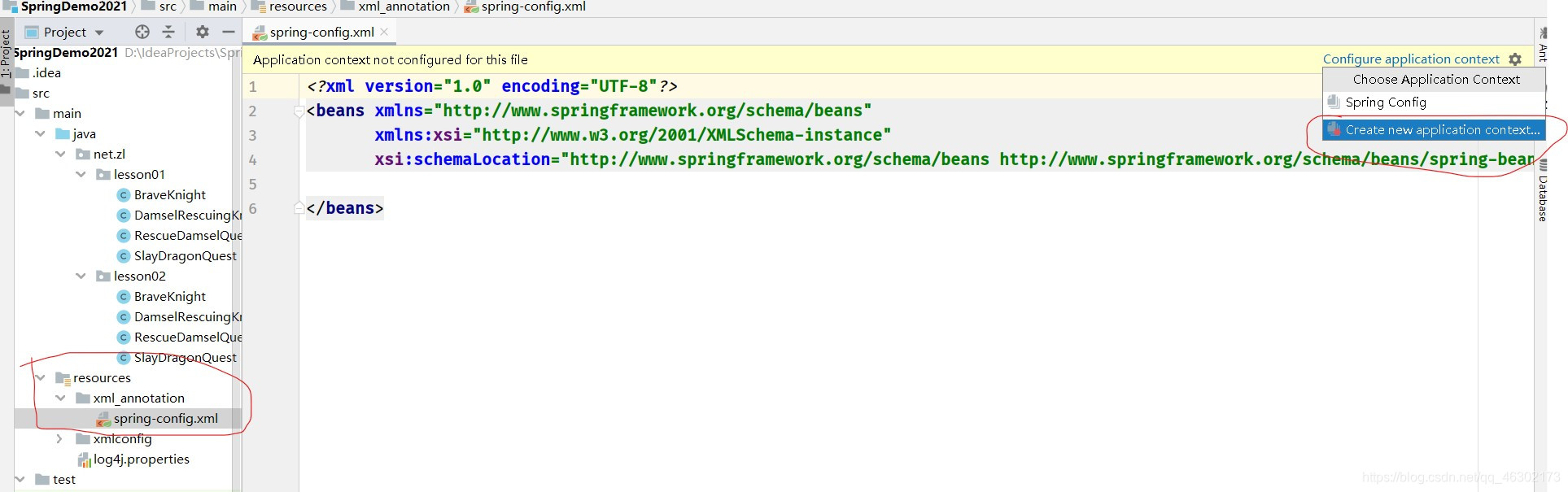The height and width of the screenshot is (492, 1568).
Task: Click the locate/select opened file target icon
Action: [x=142, y=32]
